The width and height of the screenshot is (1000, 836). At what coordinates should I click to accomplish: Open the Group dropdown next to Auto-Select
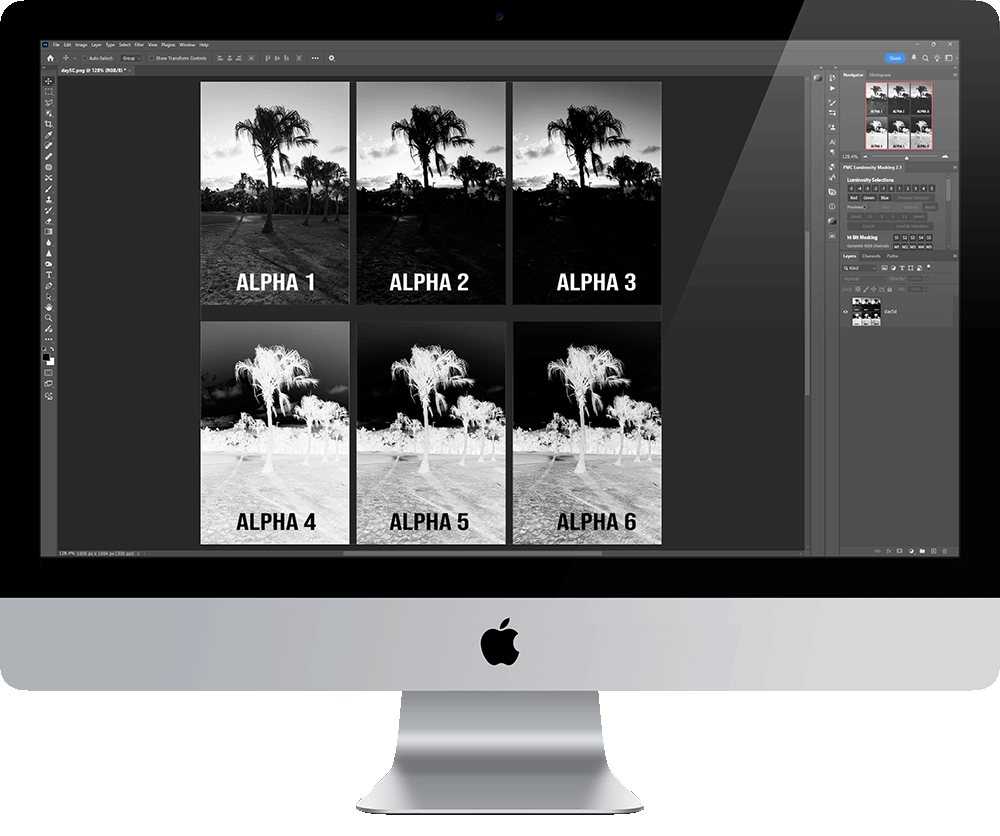tap(129, 58)
